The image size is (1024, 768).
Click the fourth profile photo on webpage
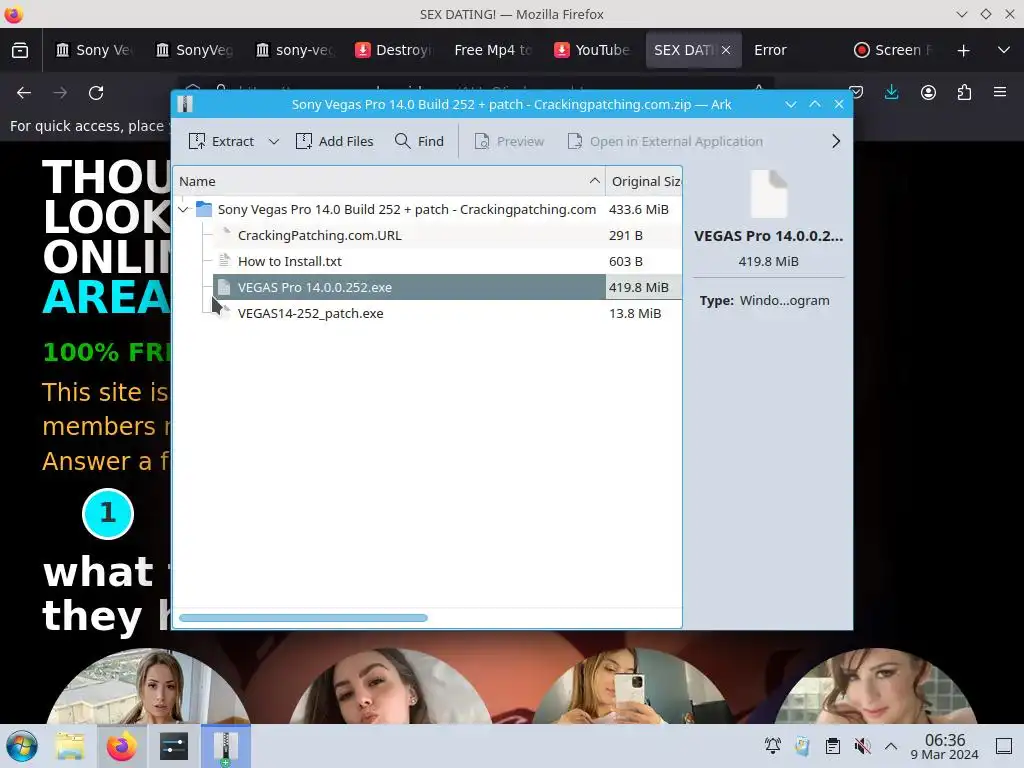(875, 686)
